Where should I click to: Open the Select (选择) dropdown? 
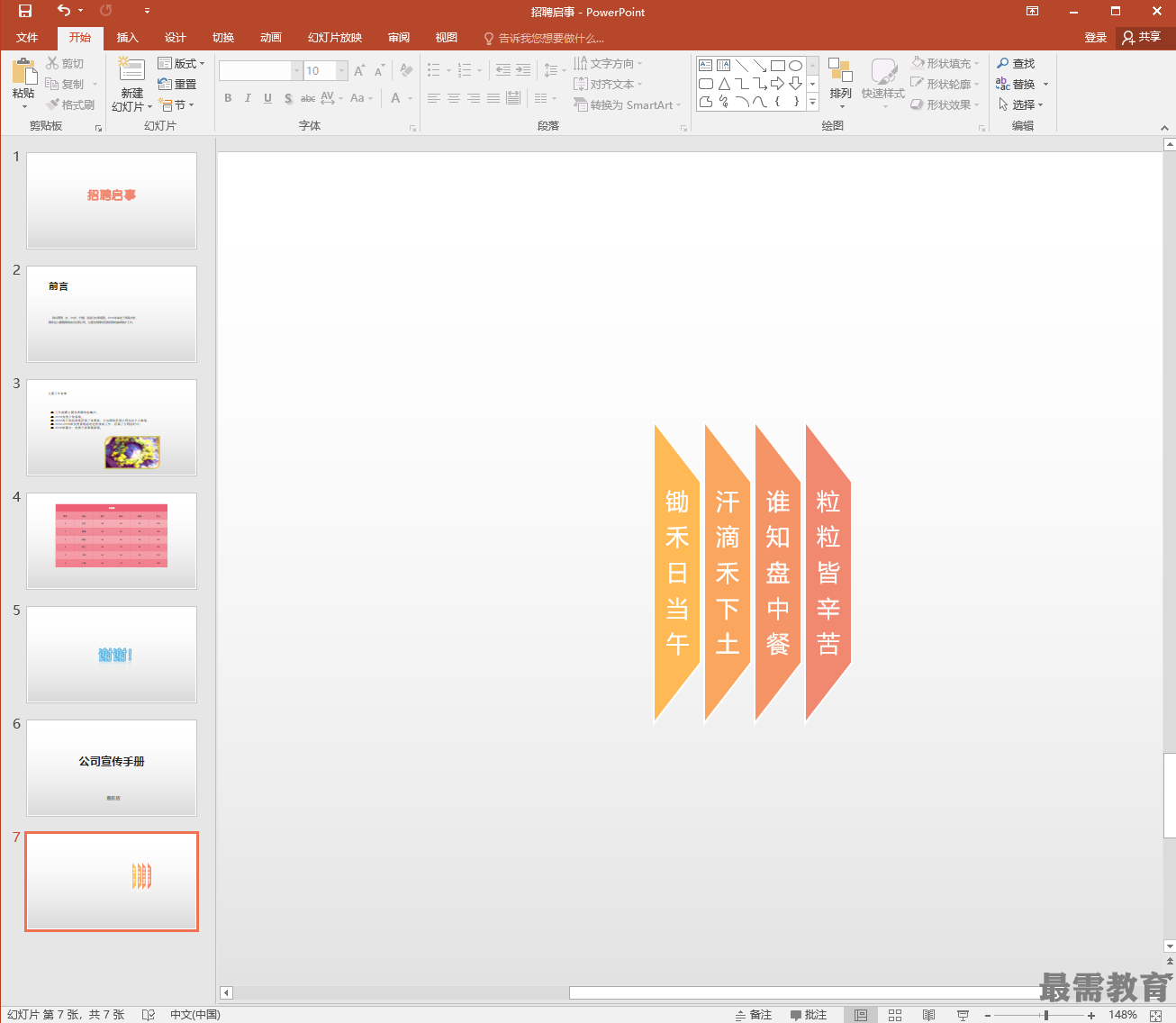tap(1020, 104)
